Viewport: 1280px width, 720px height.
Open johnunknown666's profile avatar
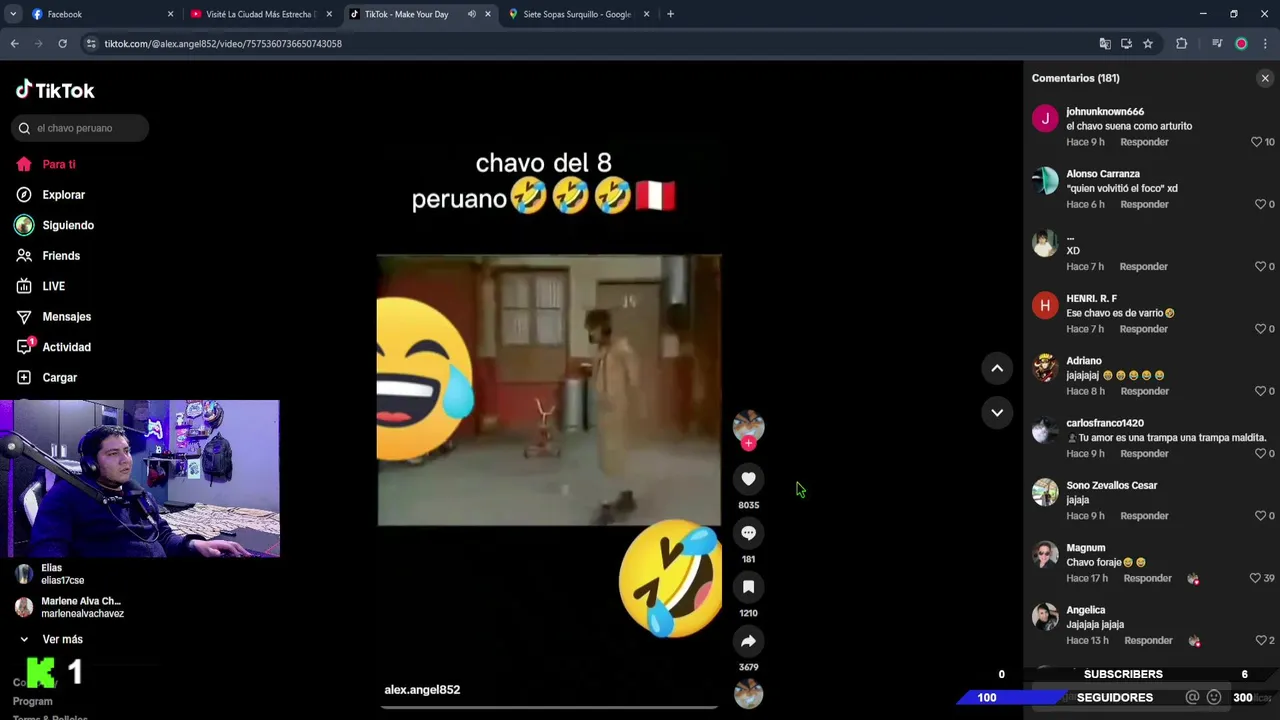point(1045,119)
